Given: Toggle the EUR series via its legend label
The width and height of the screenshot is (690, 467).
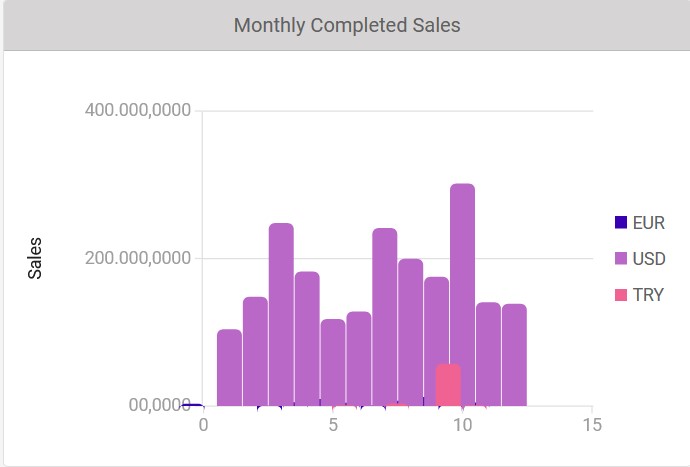Looking at the screenshot, I should (x=649, y=223).
